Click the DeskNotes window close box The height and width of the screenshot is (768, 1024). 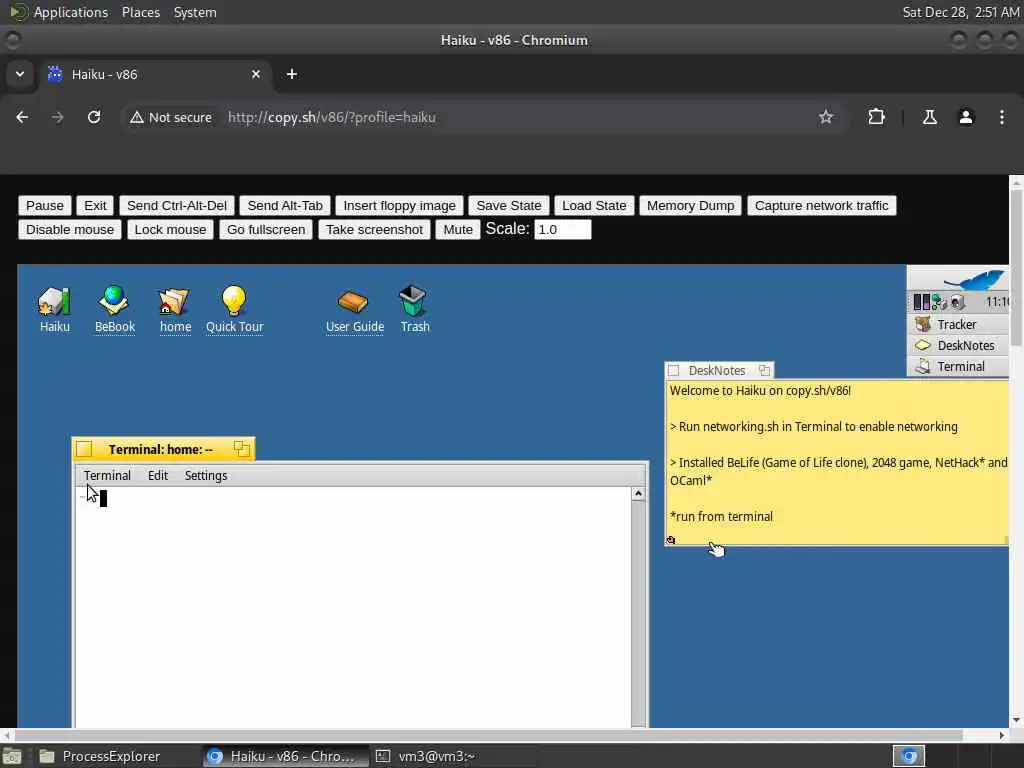pyautogui.click(x=674, y=370)
